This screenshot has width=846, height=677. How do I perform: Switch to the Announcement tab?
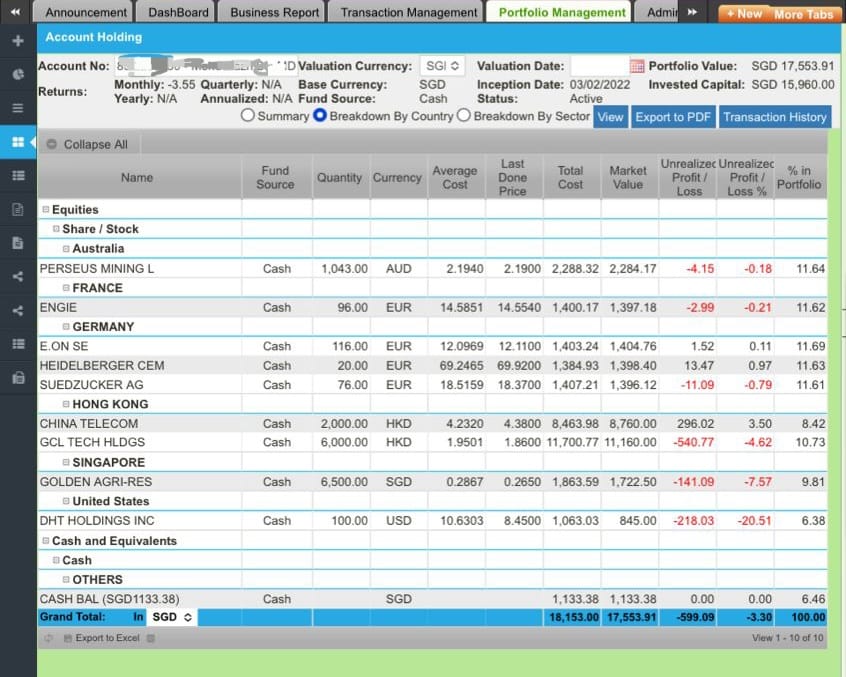tap(84, 12)
